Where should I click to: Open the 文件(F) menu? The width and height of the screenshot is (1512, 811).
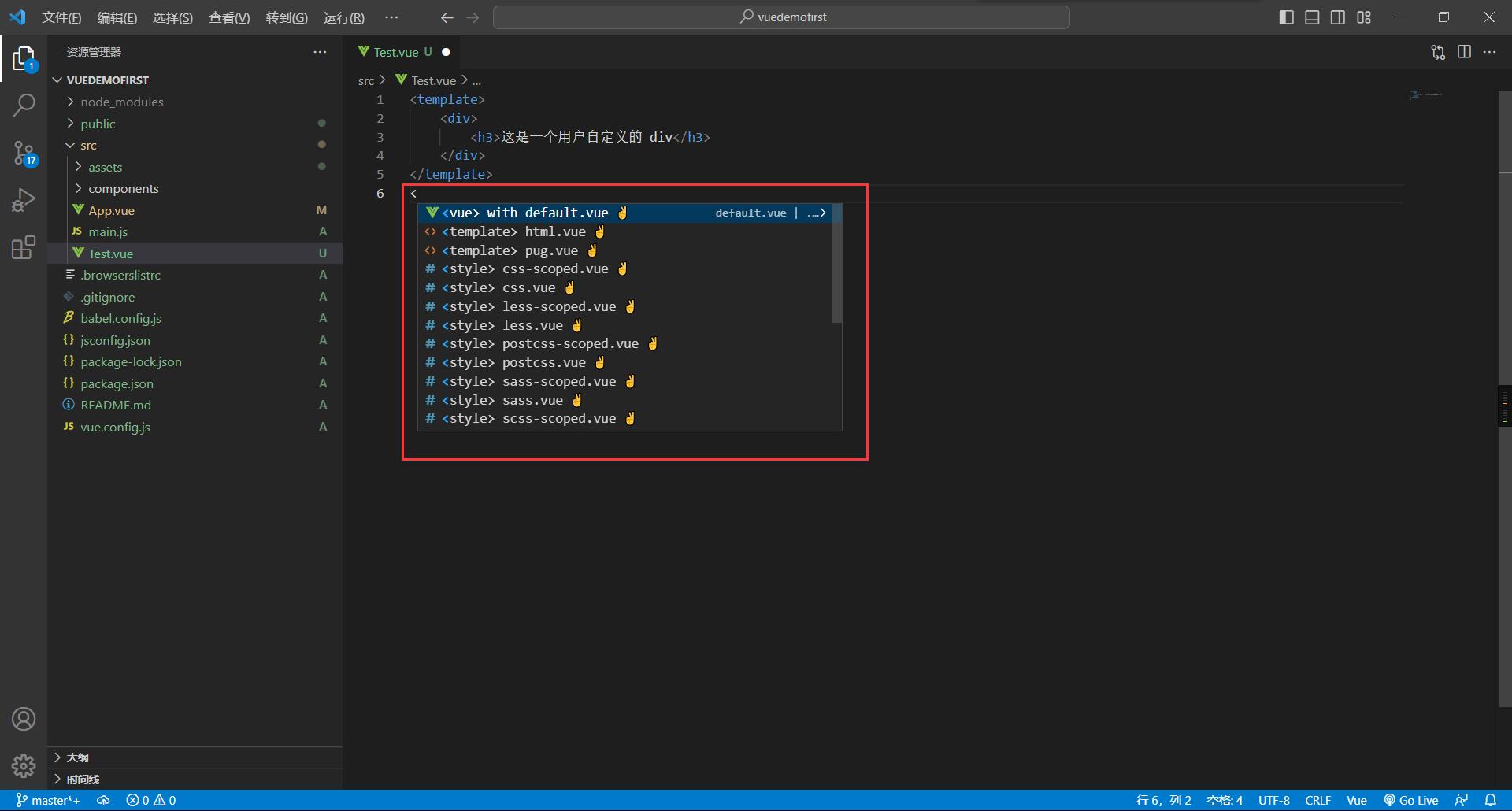61,17
